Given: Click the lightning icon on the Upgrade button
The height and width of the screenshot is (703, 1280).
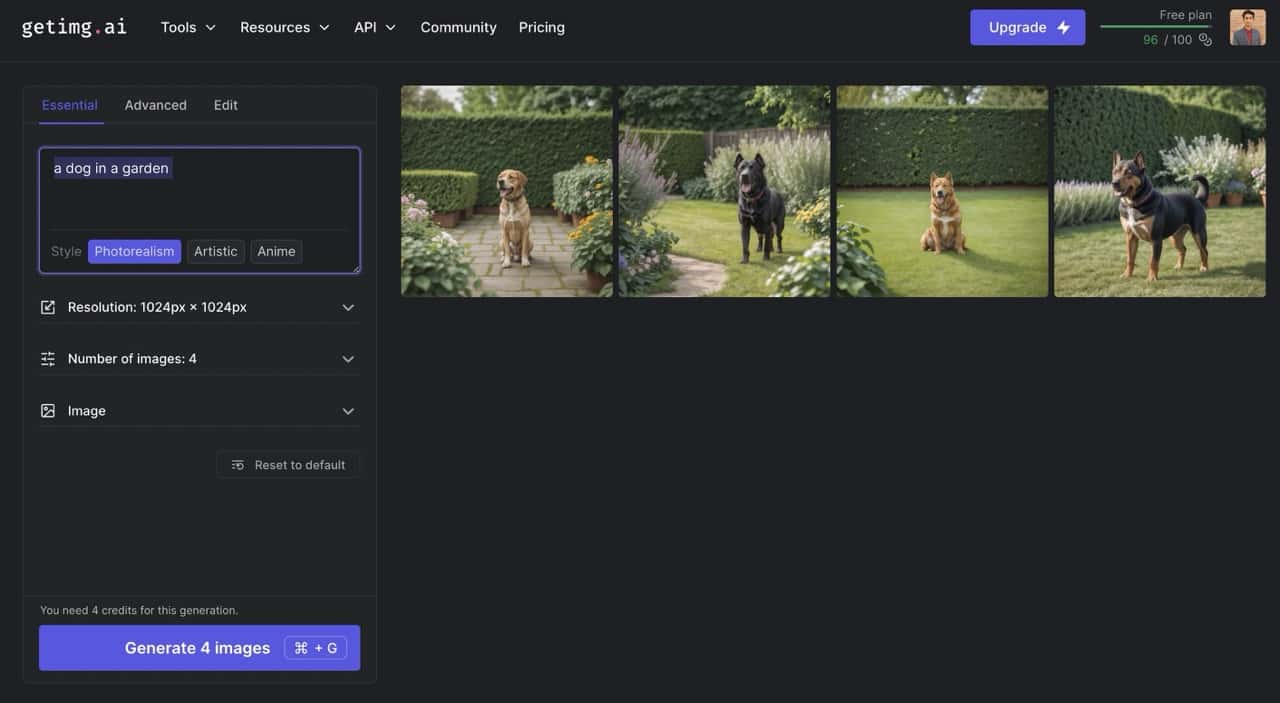Looking at the screenshot, I should [x=1062, y=27].
